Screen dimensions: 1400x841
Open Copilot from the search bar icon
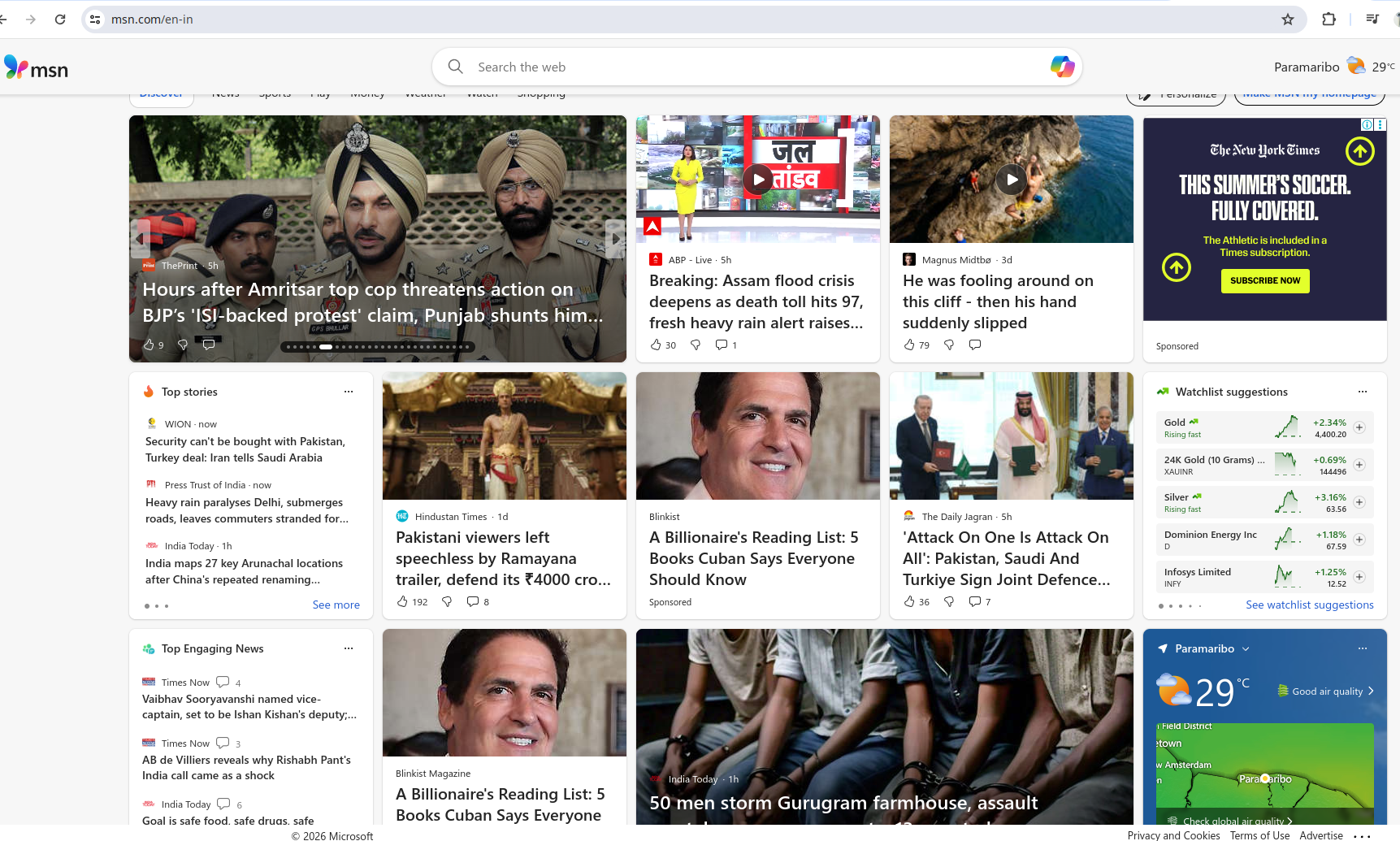coord(1062,67)
